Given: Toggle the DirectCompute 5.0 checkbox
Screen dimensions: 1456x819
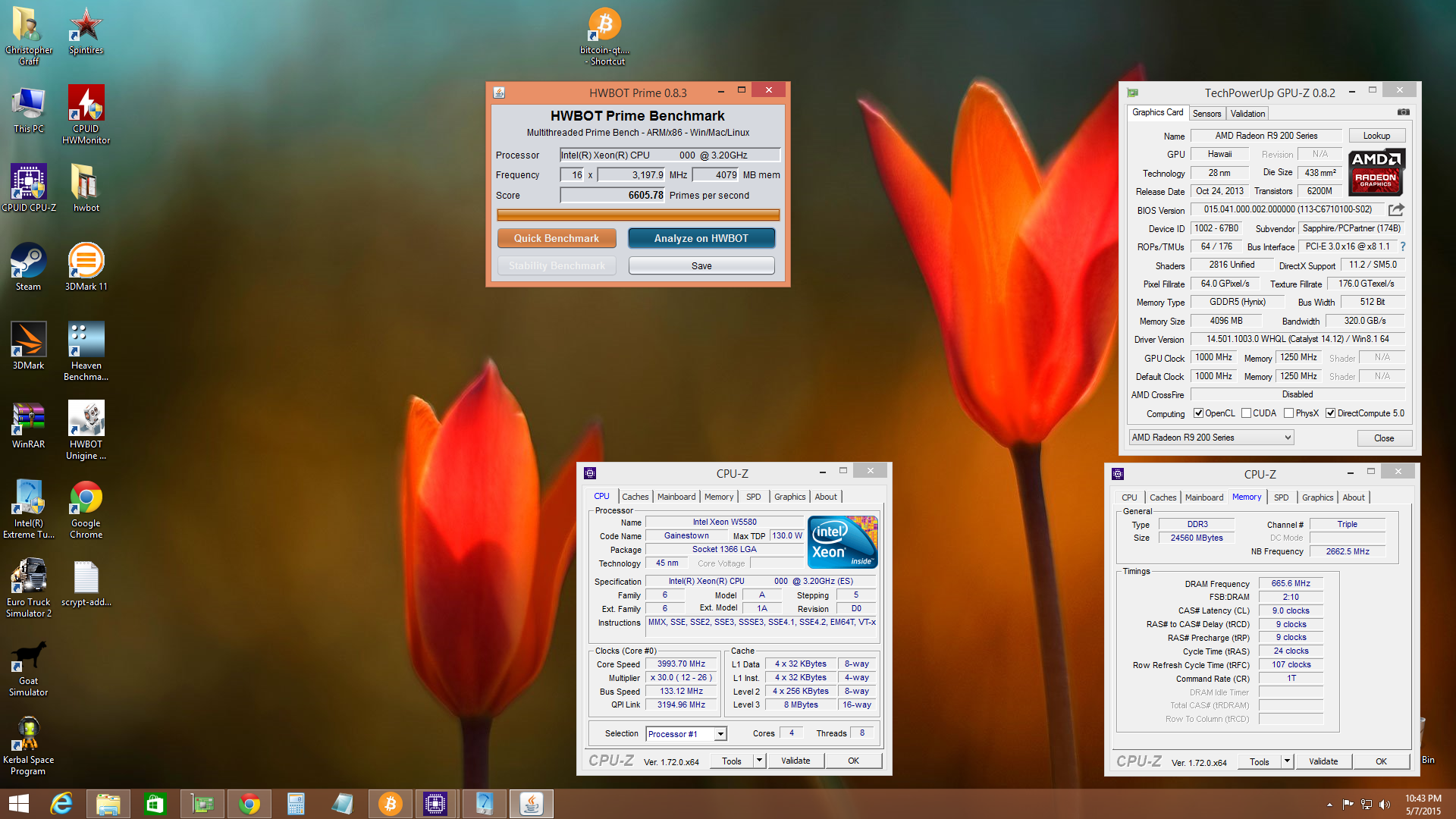Looking at the screenshot, I should pyautogui.click(x=1330, y=413).
